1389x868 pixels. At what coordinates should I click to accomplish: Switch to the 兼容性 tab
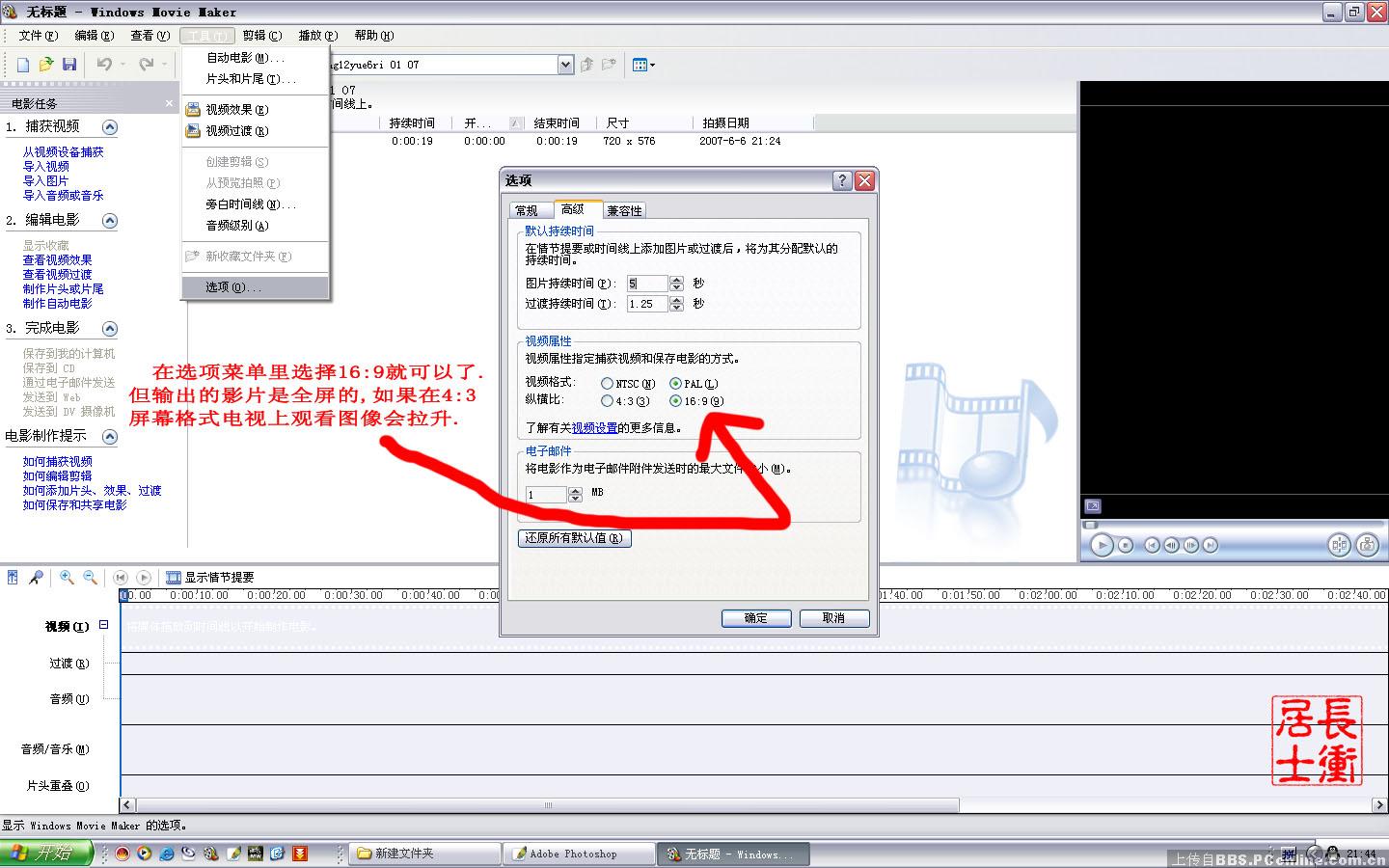click(624, 210)
